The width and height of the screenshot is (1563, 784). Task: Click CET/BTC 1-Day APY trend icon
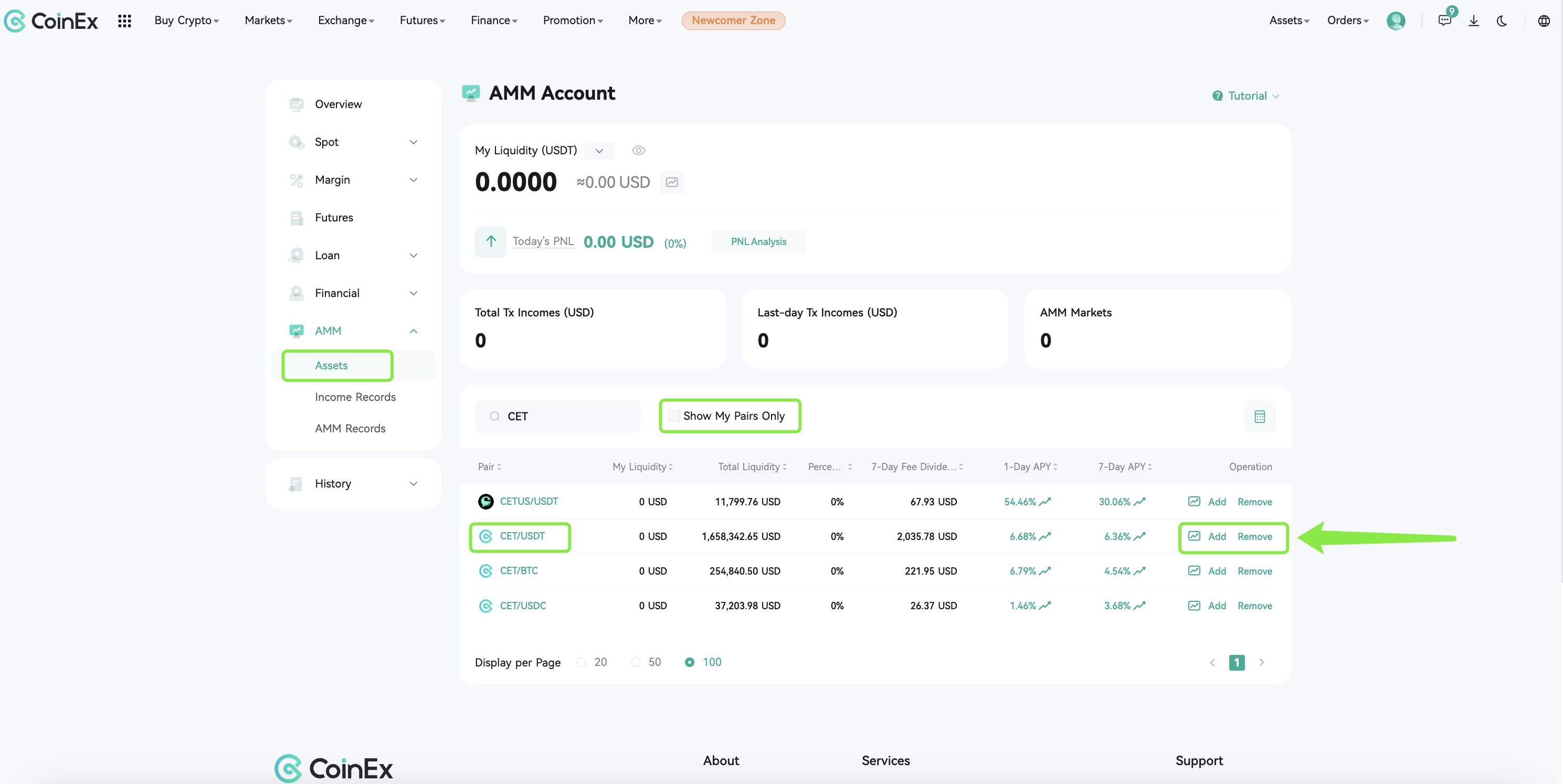pyautogui.click(x=1045, y=570)
